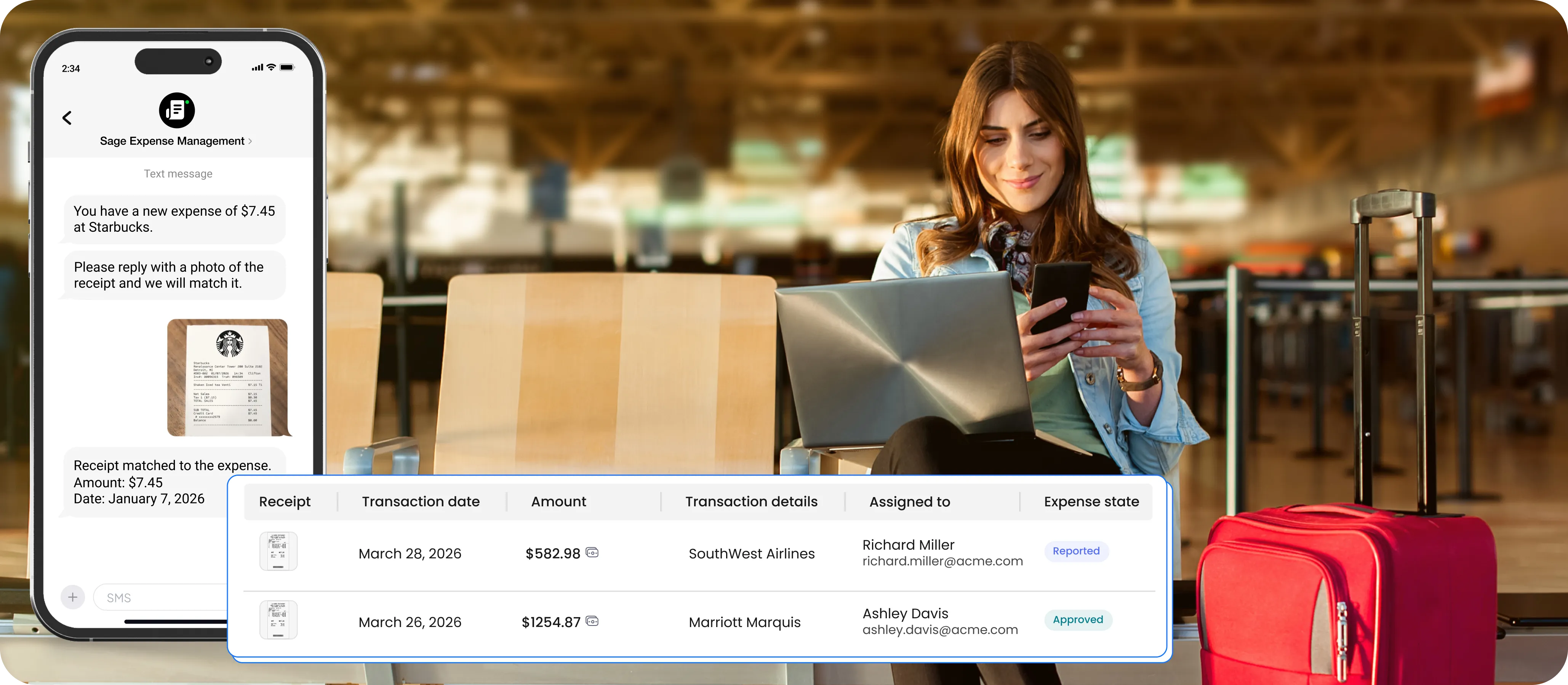Viewport: 1568px width, 685px height.
Task: Open the Starbucks receipt photo
Action: click(227, 377)
